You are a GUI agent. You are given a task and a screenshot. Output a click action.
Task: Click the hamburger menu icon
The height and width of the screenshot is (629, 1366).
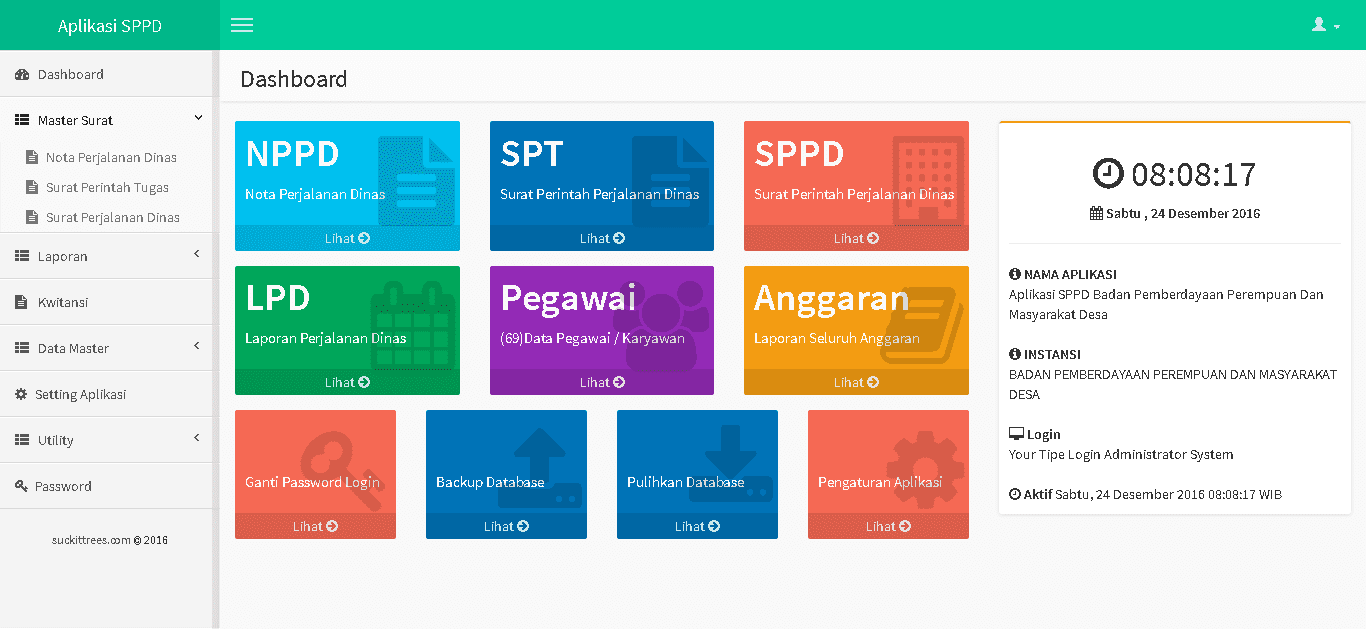pos(241,25)
